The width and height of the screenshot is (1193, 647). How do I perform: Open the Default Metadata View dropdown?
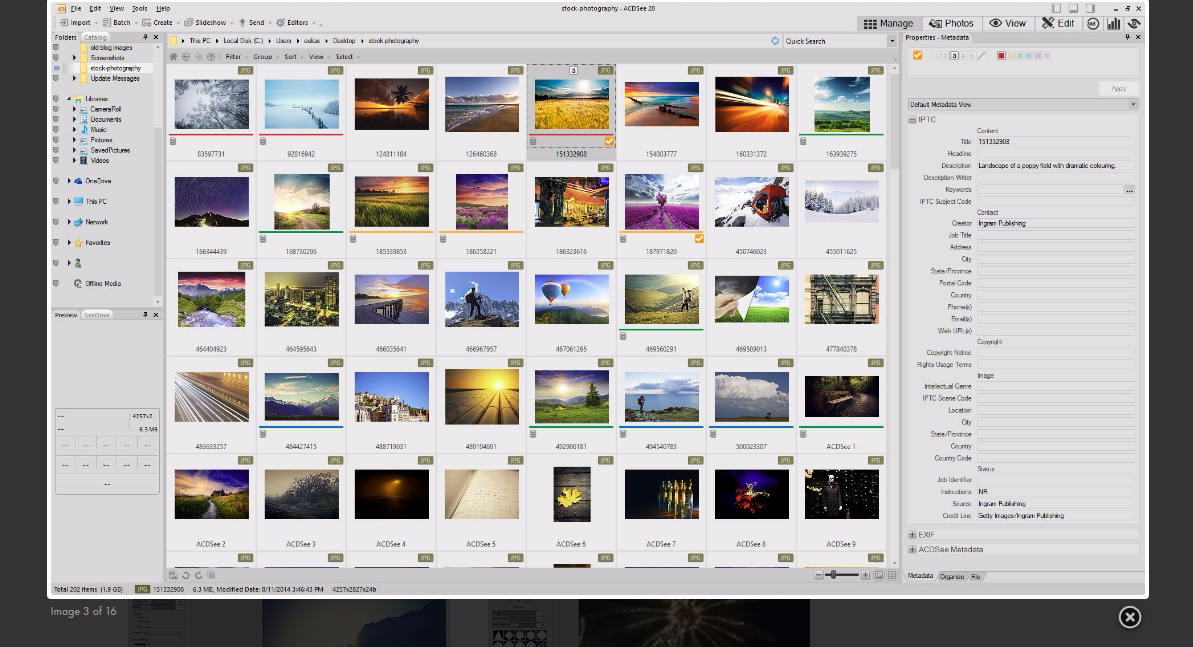coord(1133,104)
